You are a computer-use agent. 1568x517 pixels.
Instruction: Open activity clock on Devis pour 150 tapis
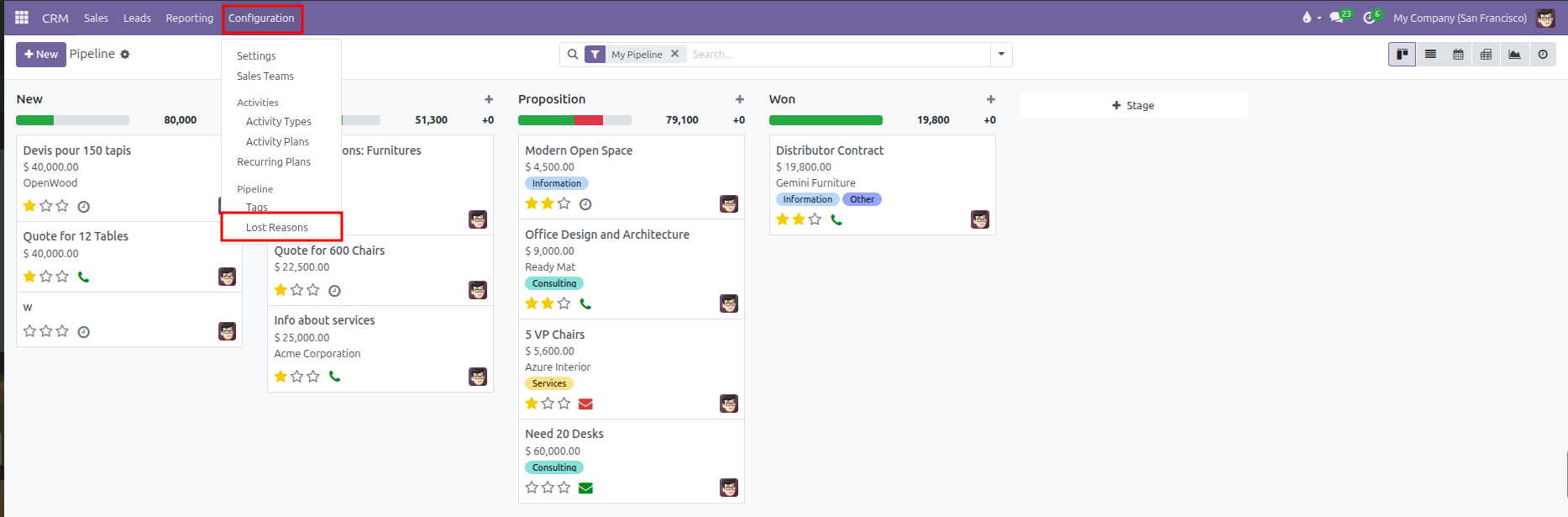[84, 207]
